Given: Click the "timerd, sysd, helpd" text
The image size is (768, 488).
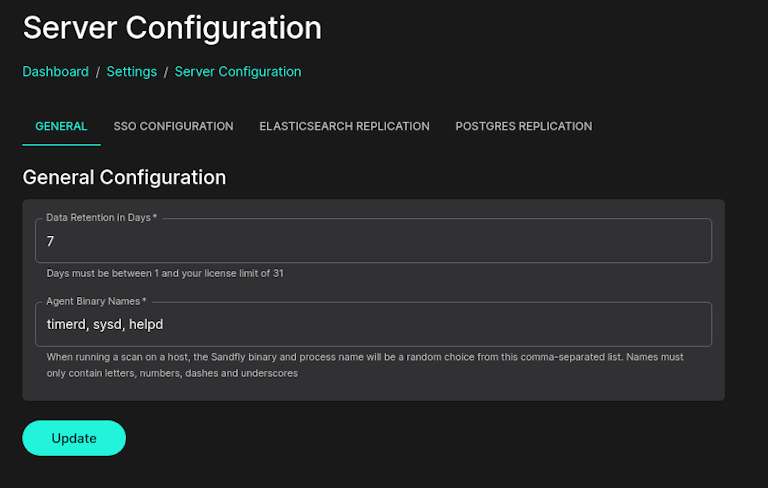Looking at the screenshot, I should pos(105,325).
